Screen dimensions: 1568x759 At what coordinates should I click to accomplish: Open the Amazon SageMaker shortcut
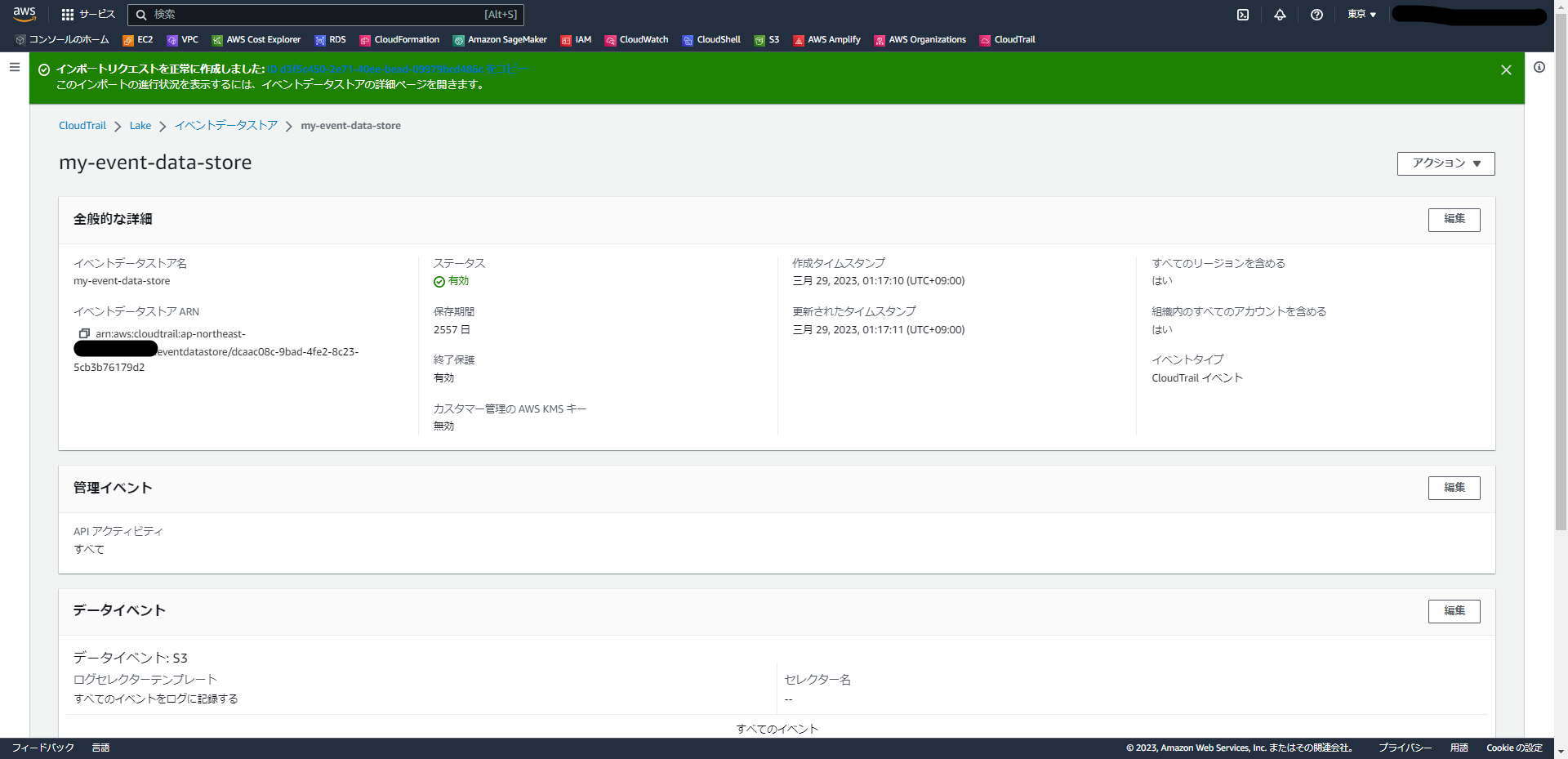(x=500, y=39)
